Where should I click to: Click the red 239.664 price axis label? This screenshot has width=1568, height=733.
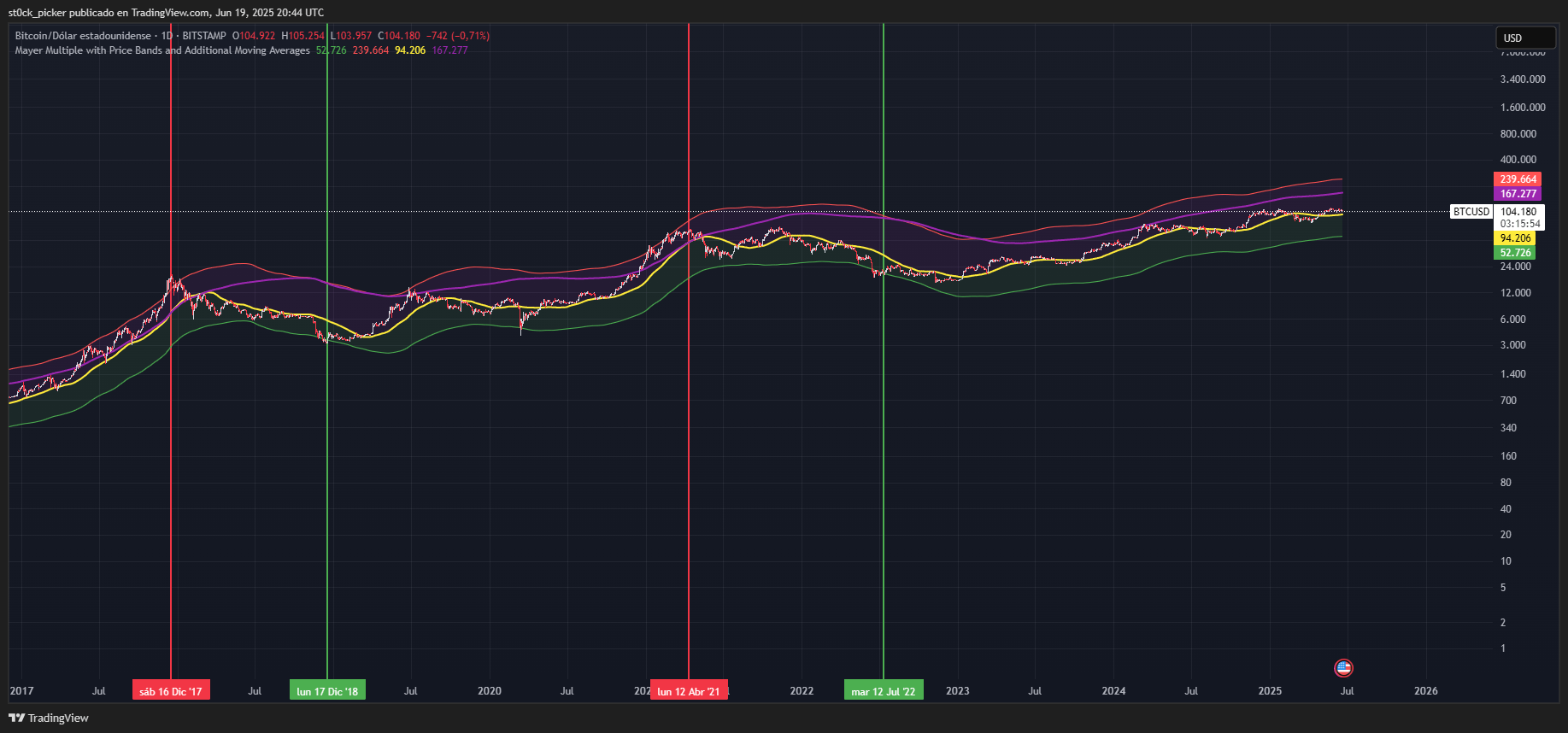[x=1518, y=179]
